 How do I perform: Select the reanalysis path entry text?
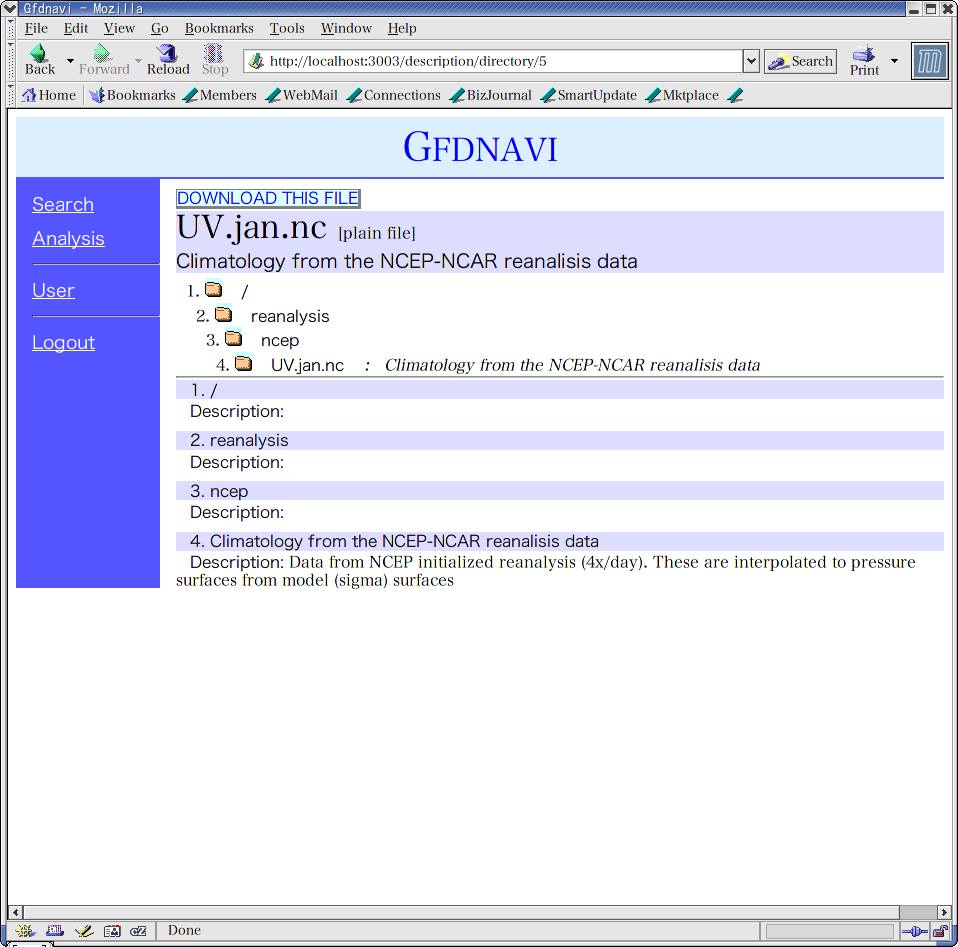[290, 316]
